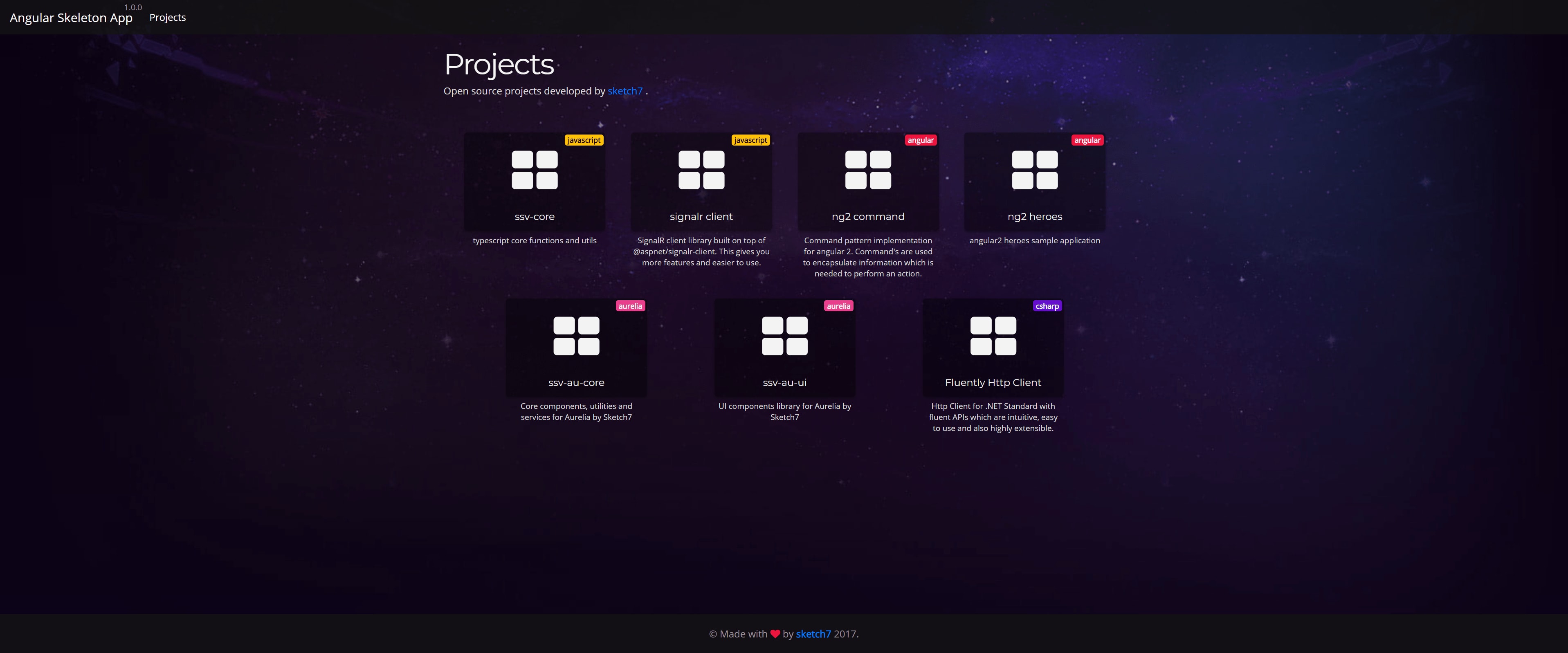Click the csharp tag on Fluently card
Image resolution: width=1568 pixels, height=653 pixels.
click(x=1047, y=306)
